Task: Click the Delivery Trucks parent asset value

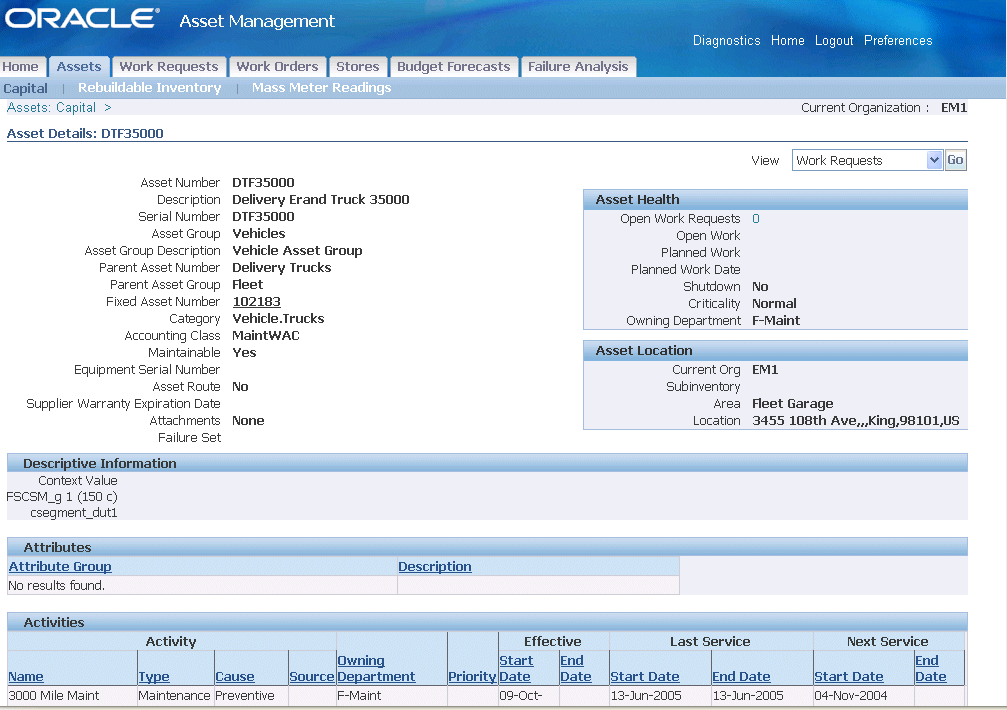Action: tap(281, 268)
